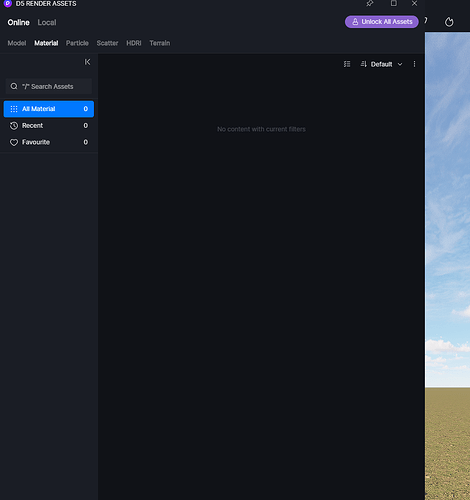Open the HDRI category tab
This screenshot has height=500, width=470.
[134, 43]
